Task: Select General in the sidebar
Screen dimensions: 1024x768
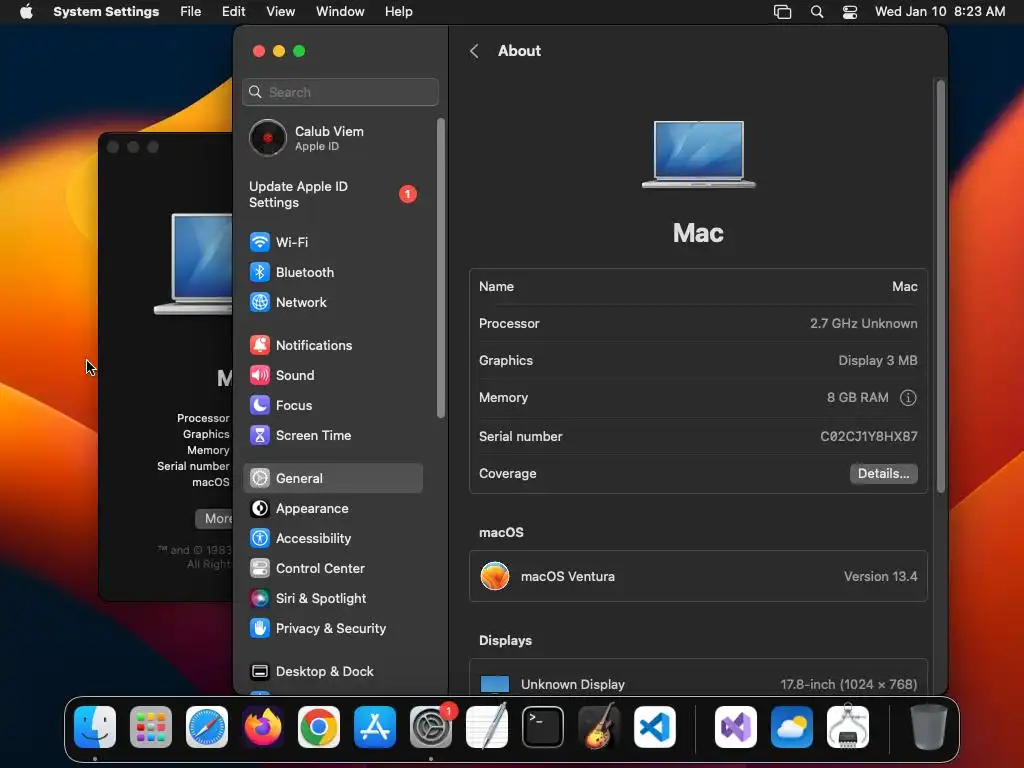Action: (x=333, y=478)
